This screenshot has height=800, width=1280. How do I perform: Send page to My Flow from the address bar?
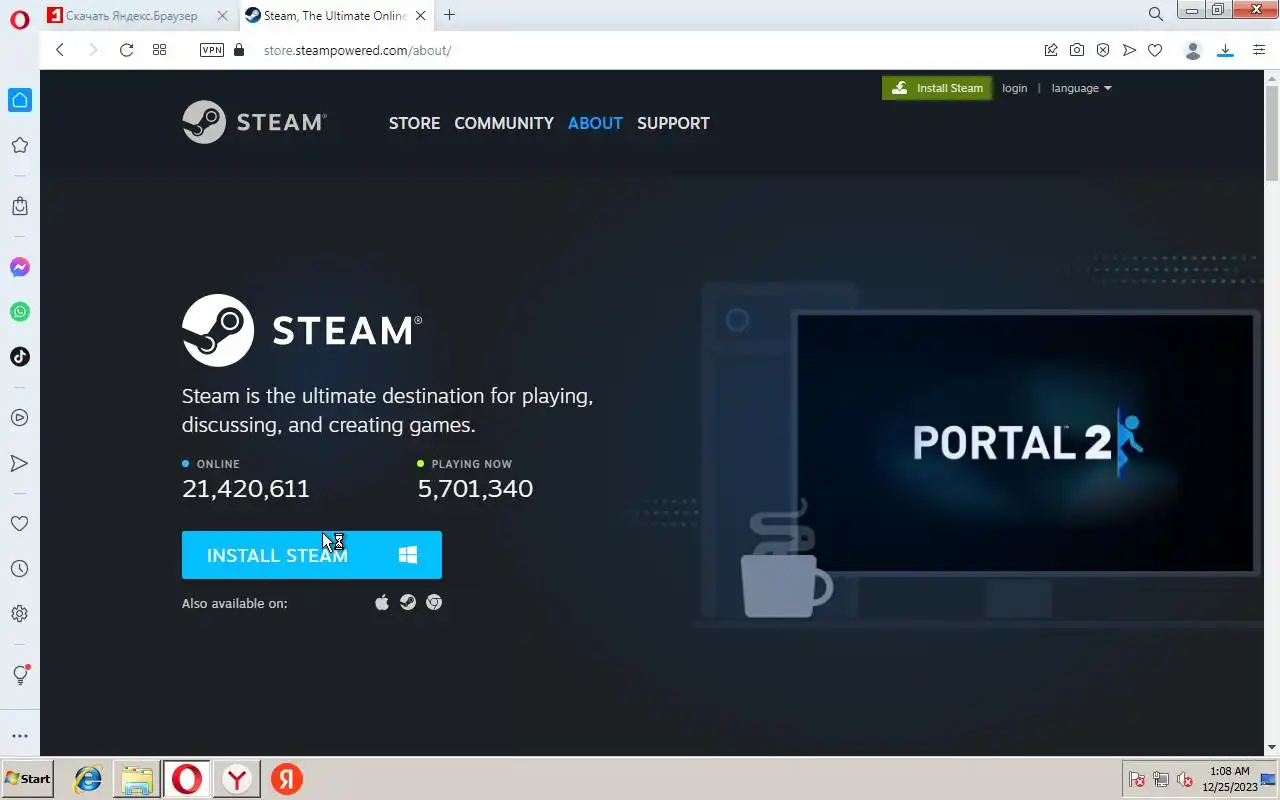1129,50
